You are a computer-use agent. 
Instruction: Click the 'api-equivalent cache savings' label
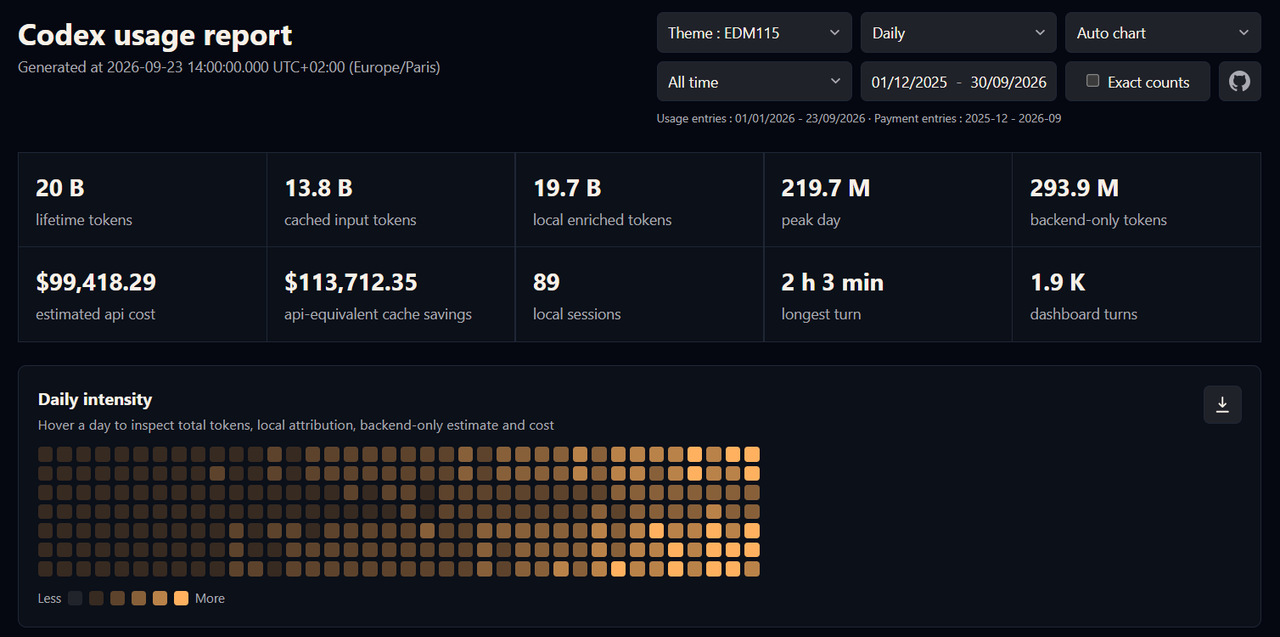(x=378, y=314)
